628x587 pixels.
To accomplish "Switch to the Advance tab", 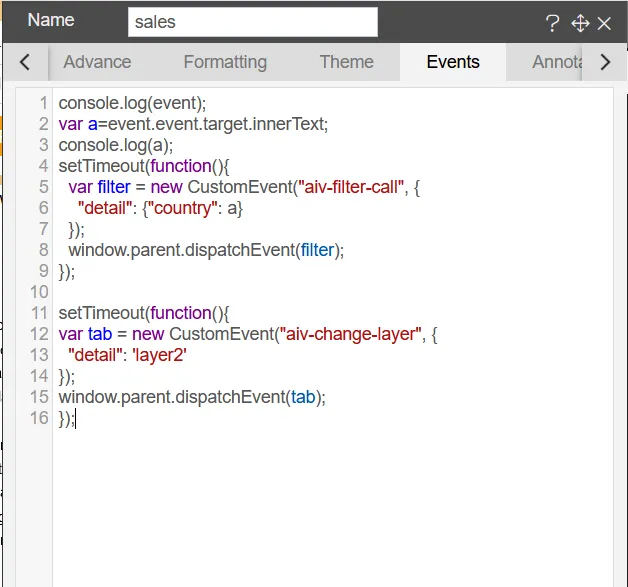I will pos(97,62).
